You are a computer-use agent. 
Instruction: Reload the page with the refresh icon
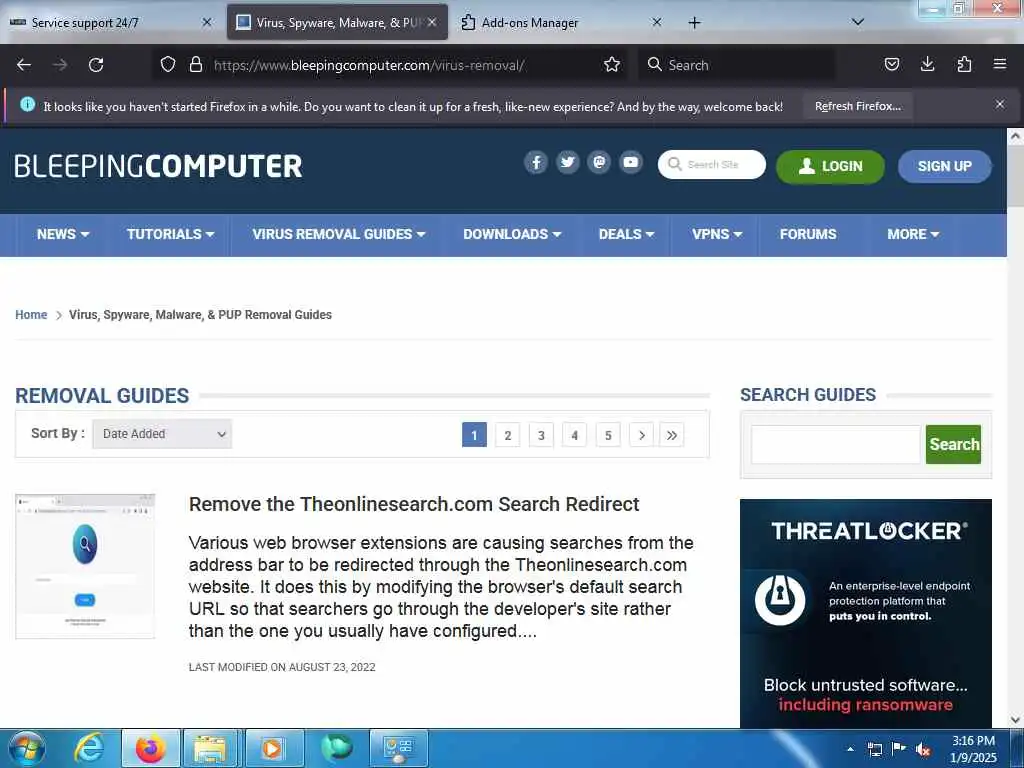(x=96, y=65)
